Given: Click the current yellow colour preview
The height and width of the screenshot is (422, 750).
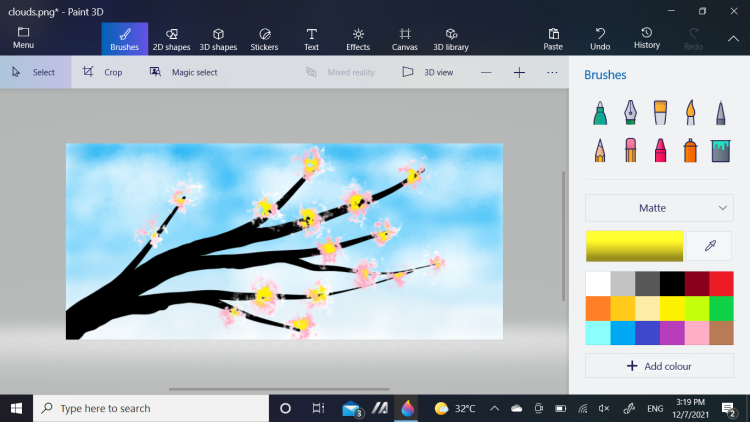Looking at the screenshot, I should tap(634, 246).
